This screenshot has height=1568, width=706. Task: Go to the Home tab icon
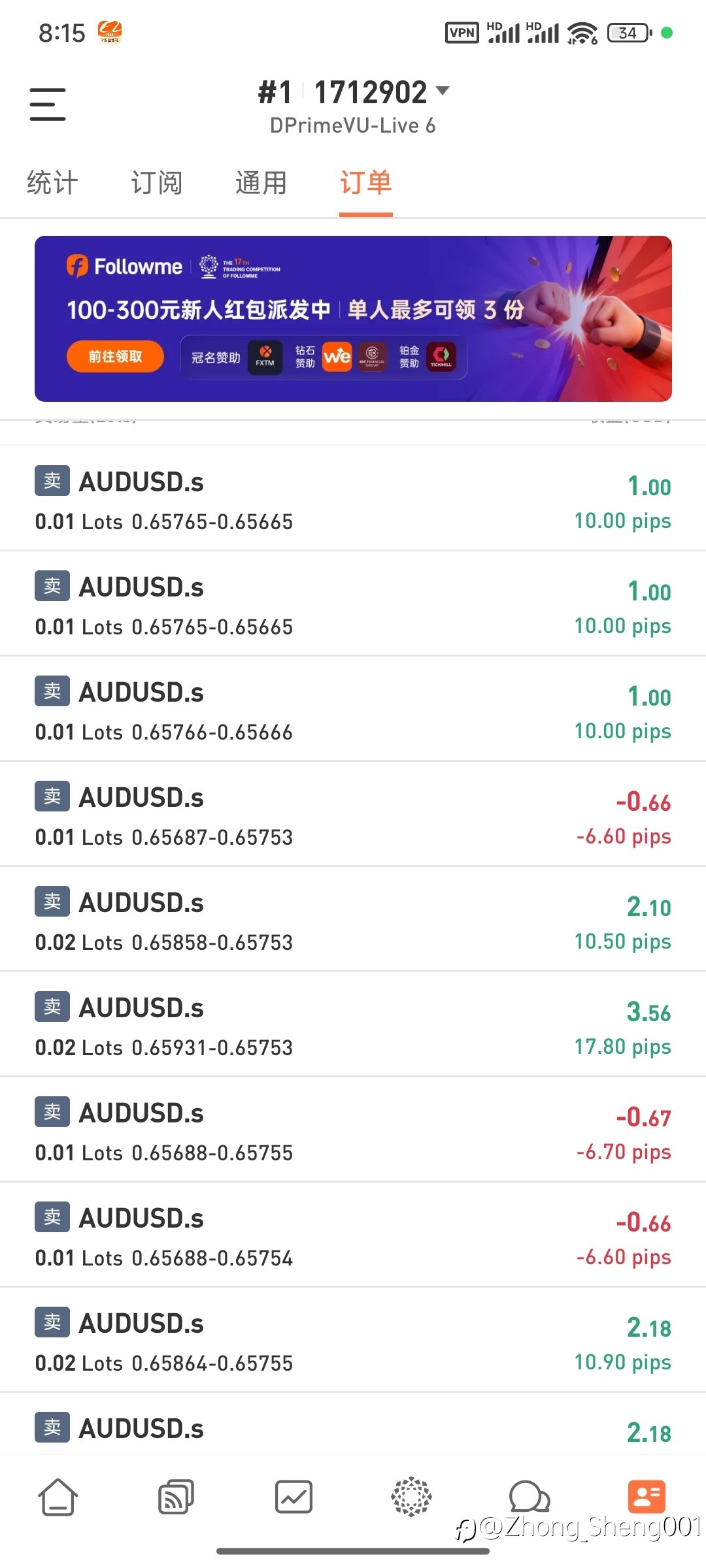tap(58, 1496)
